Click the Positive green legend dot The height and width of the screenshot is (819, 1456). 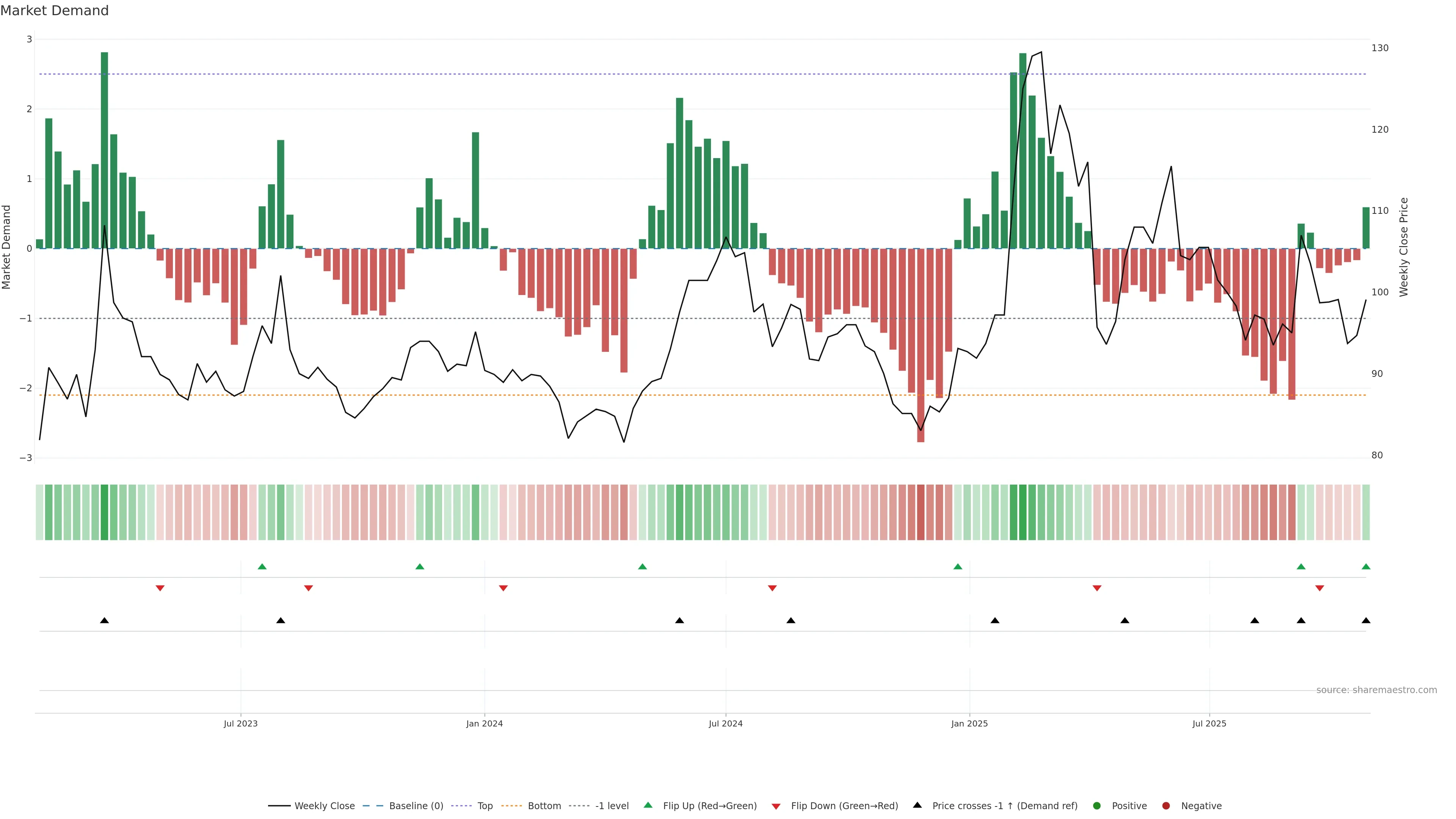tap(1097, 806)
